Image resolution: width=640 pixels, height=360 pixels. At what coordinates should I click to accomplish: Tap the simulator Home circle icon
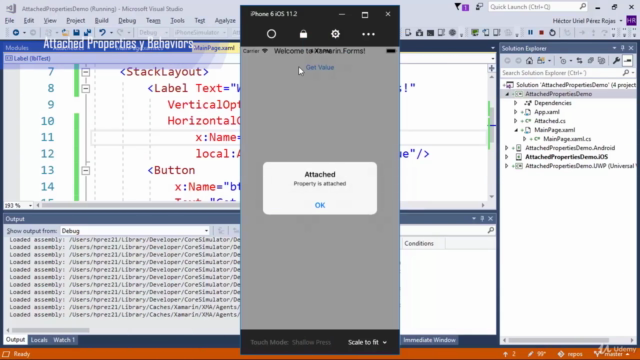pos(271,34)
